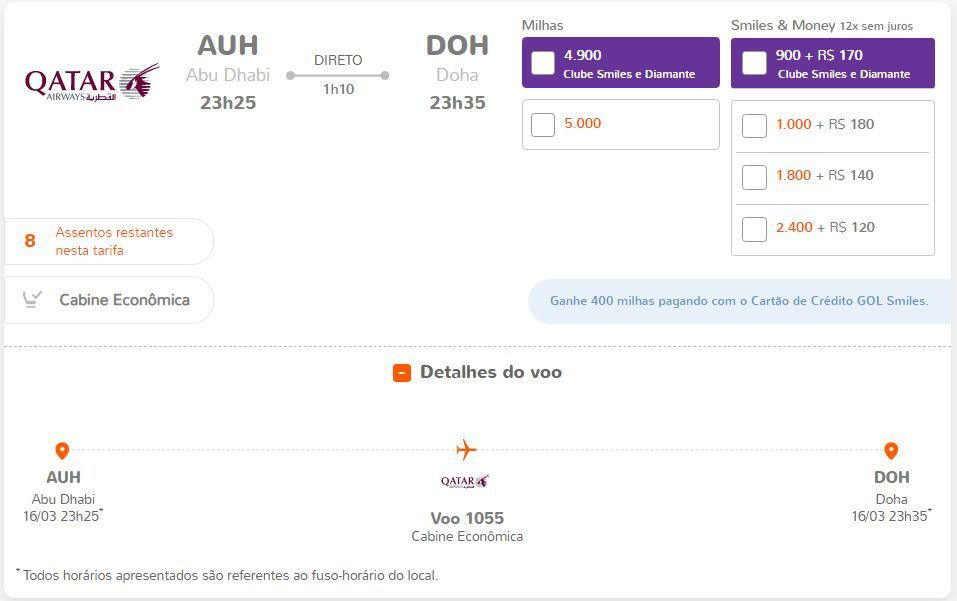
Task: Click the 8 Assentos restantes nesta tarifa badge
Action: (x=109, y=242)
